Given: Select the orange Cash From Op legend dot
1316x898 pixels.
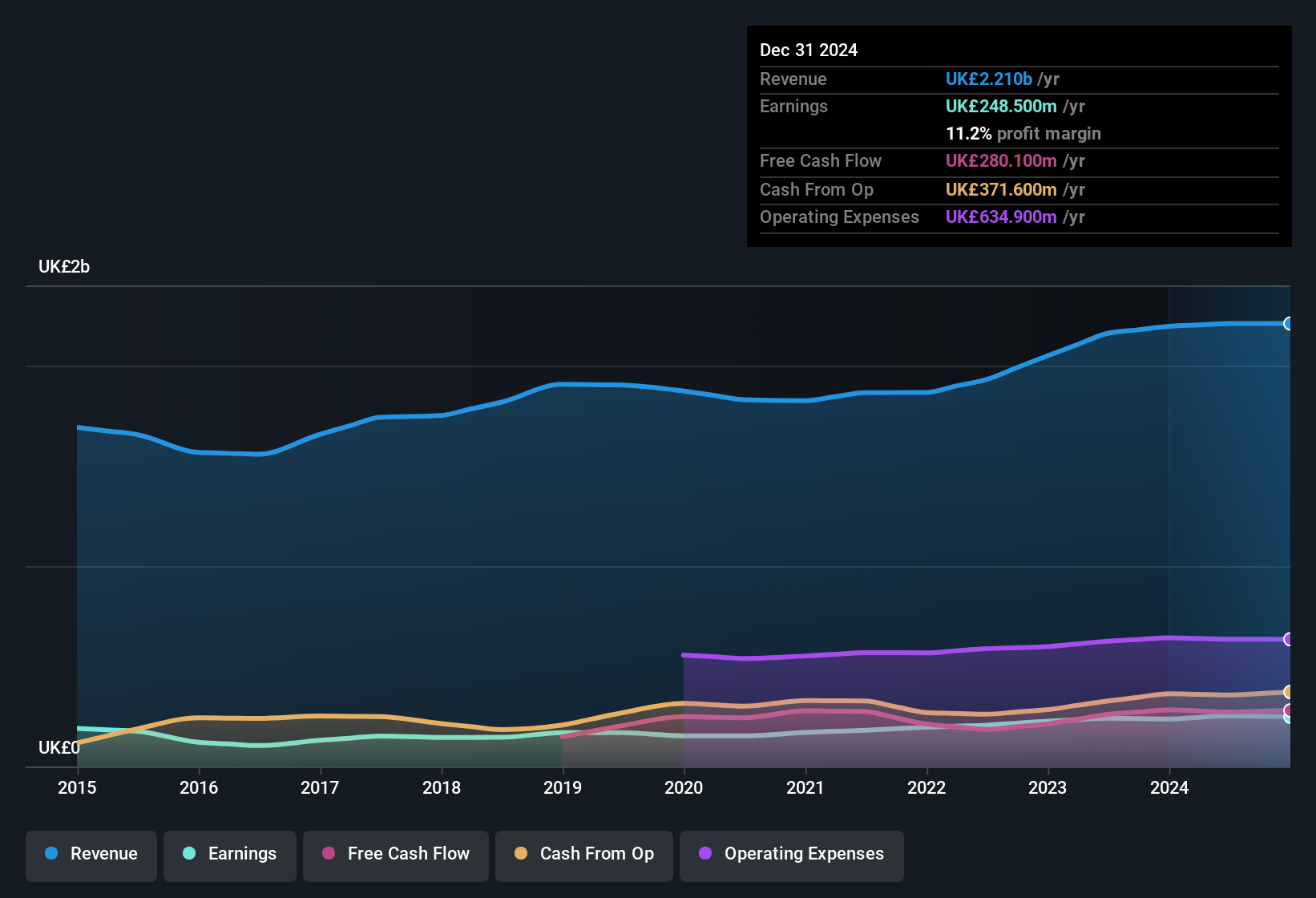Looking at the screenshot, I should (x=521, y=854).
